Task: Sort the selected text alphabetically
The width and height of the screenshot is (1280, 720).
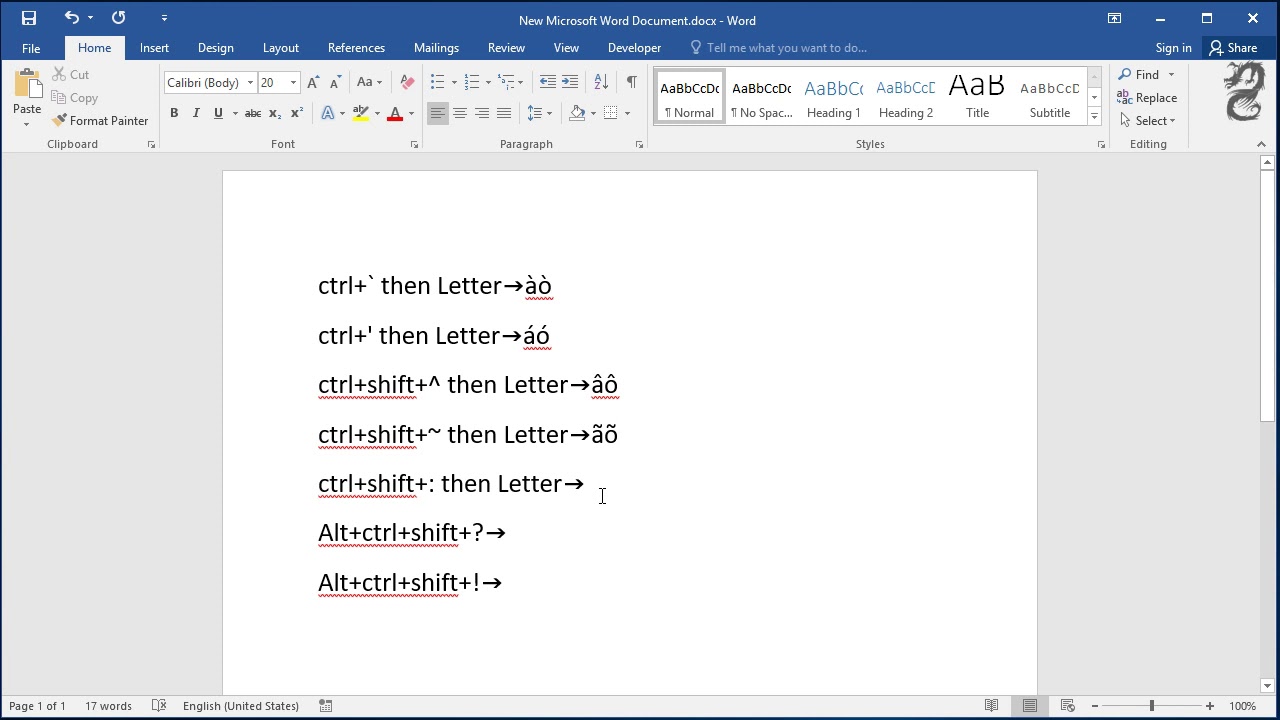Action: click(x=601, y=83)
